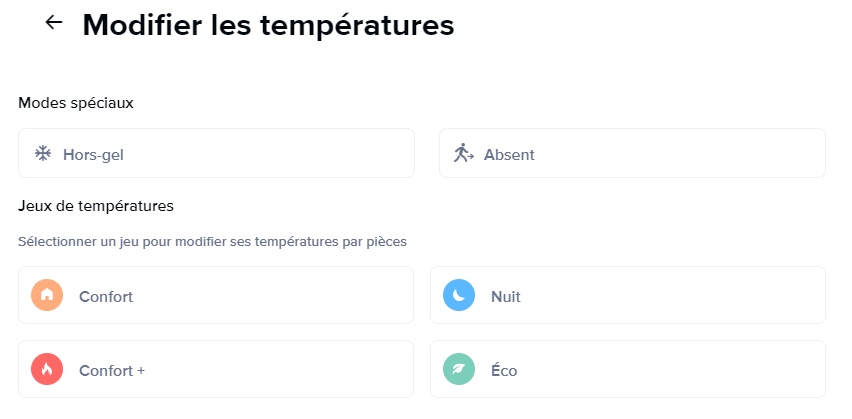Activate the Hors-gel special mode label

pos(93,155)
